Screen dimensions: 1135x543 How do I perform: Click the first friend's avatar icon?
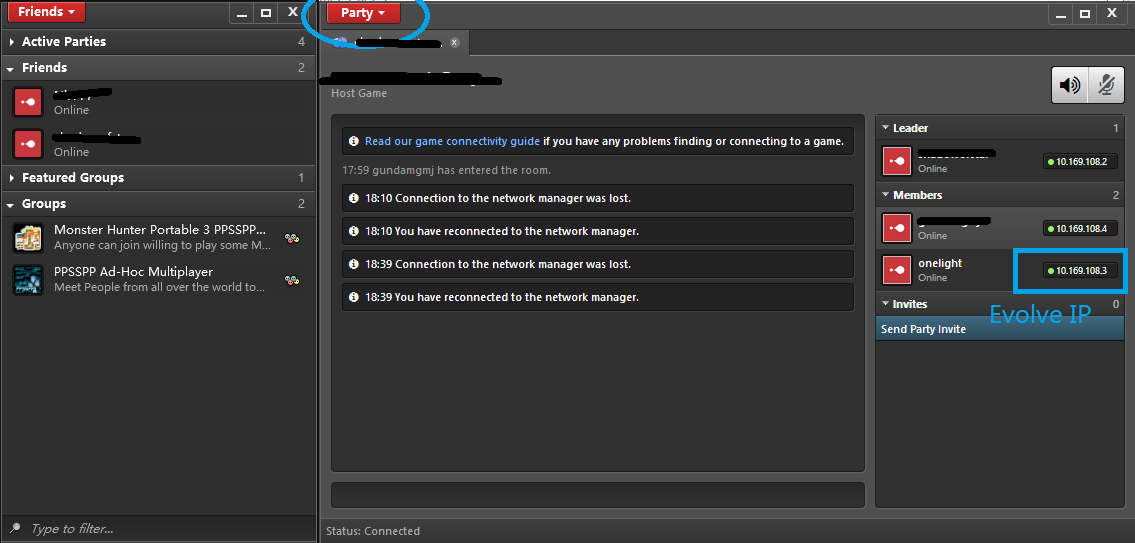pos(27,102)
